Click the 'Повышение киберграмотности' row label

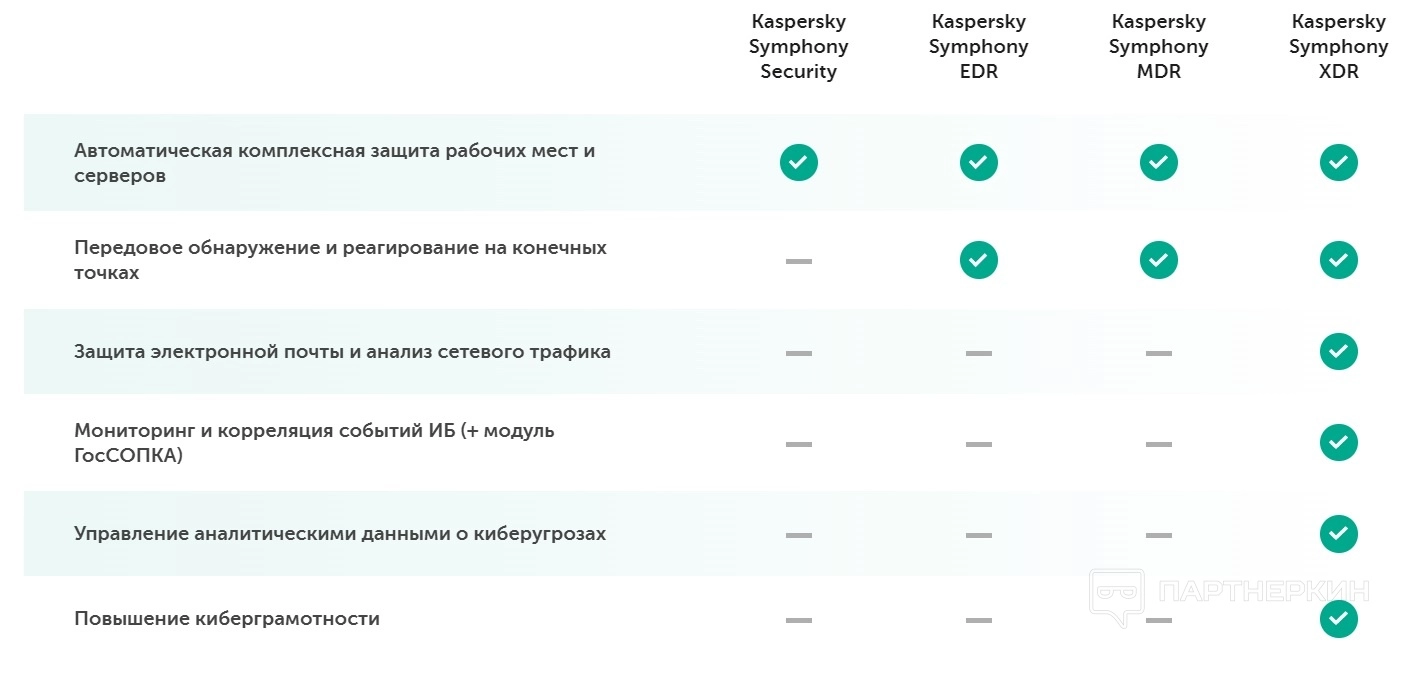227,619
